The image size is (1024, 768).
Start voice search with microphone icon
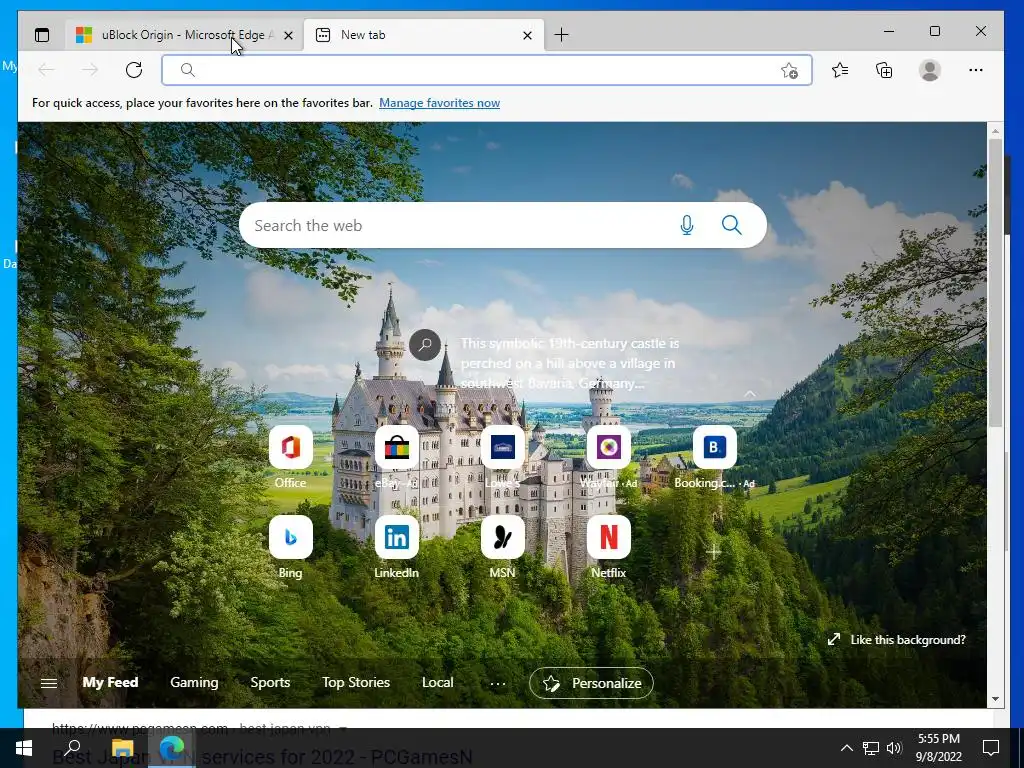pyautogui.click(x=686, y=225)
